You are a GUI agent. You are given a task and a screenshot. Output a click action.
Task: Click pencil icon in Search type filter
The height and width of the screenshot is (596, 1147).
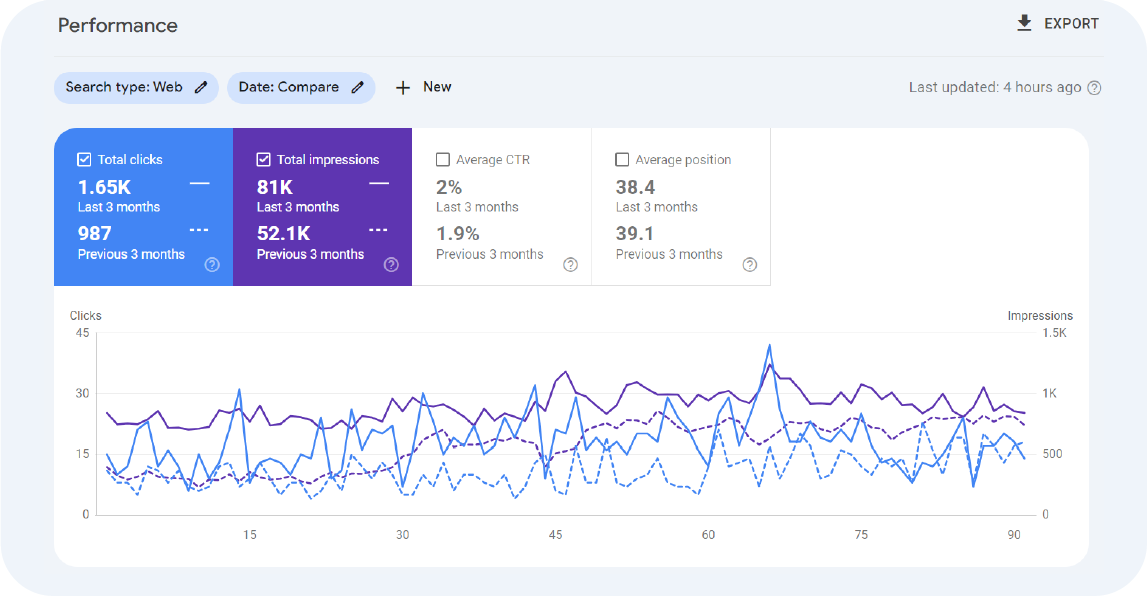pyautogui.click(x=201, y=87)
